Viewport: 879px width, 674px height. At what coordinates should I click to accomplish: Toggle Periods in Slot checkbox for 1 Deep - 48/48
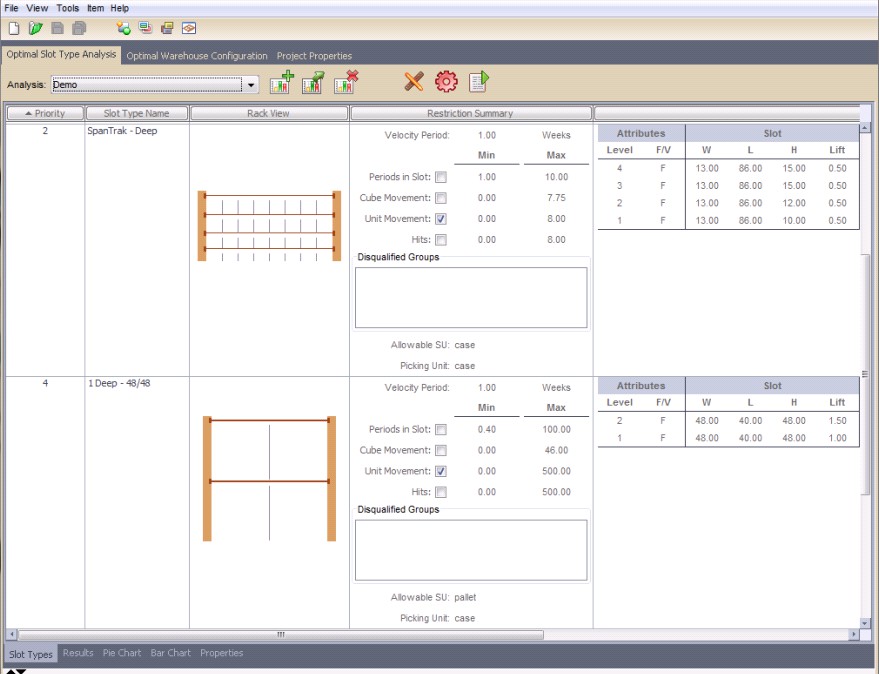pyautogui.click(x=441, y=430)
